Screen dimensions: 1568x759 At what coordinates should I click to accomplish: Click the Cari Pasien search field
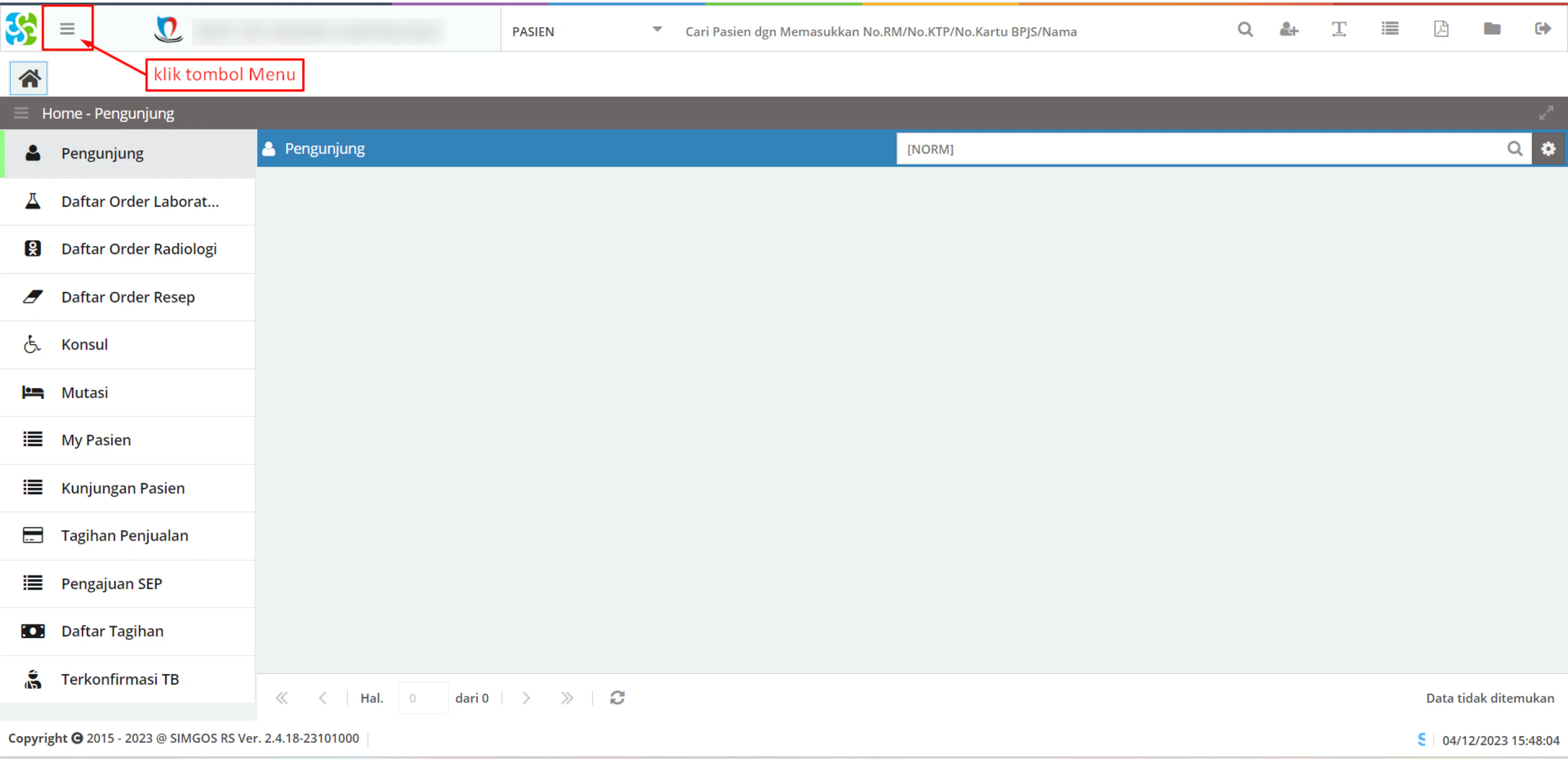coord(950,31)
